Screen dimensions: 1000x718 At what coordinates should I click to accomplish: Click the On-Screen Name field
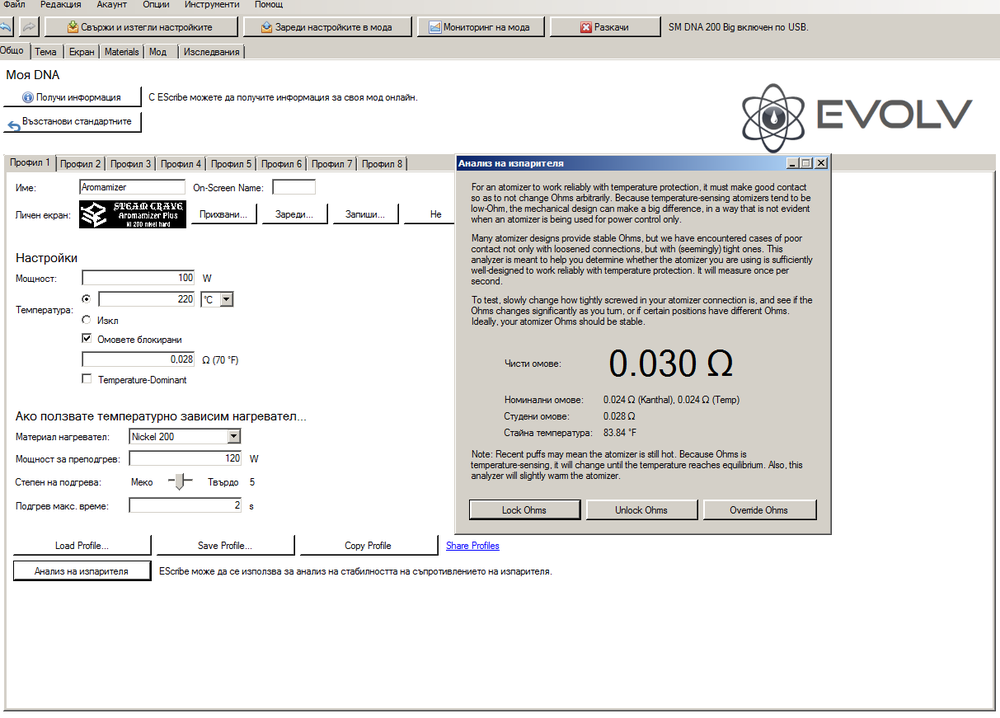(x=294, y=187)
